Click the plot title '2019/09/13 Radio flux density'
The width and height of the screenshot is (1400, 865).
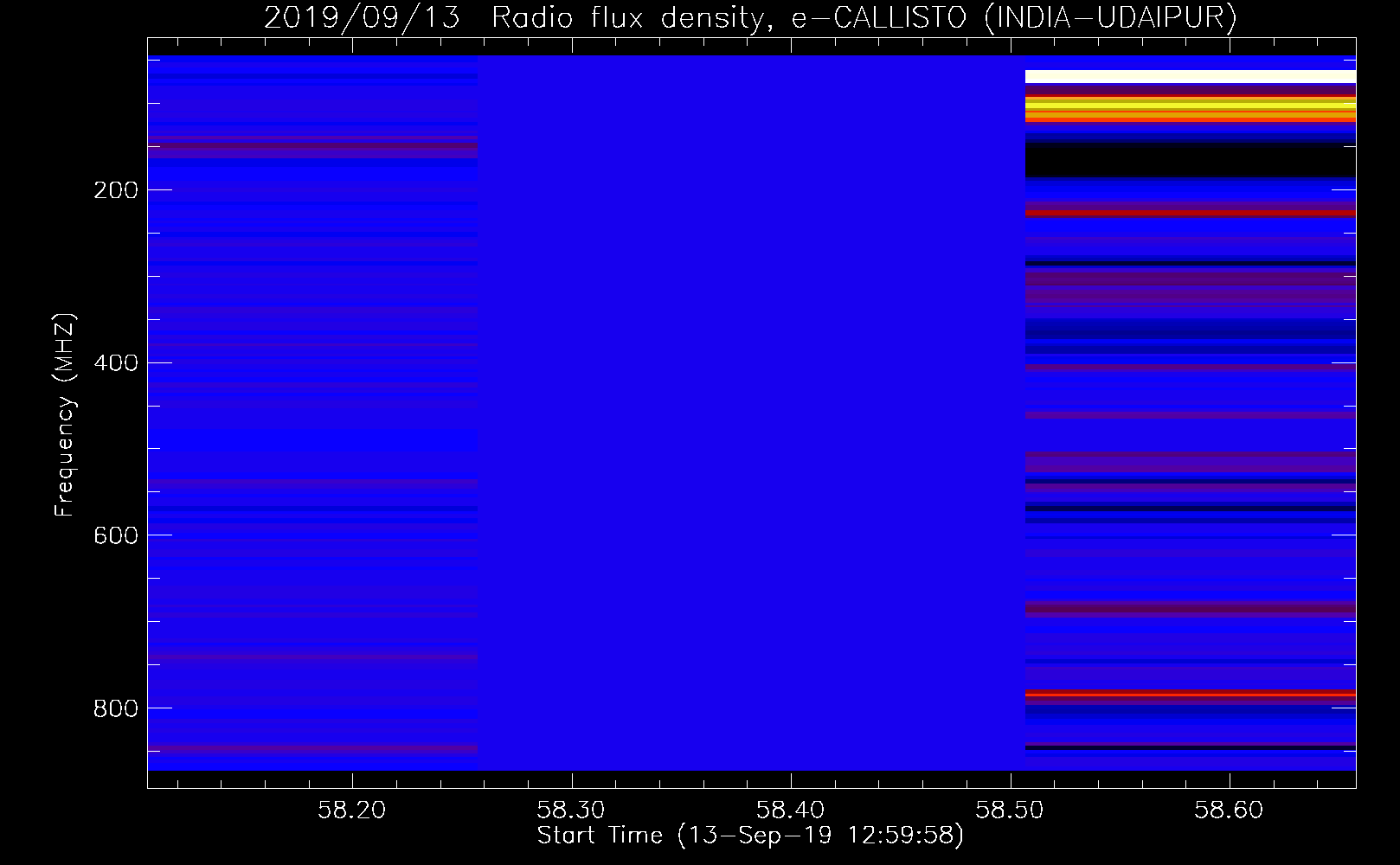(514, 18)
